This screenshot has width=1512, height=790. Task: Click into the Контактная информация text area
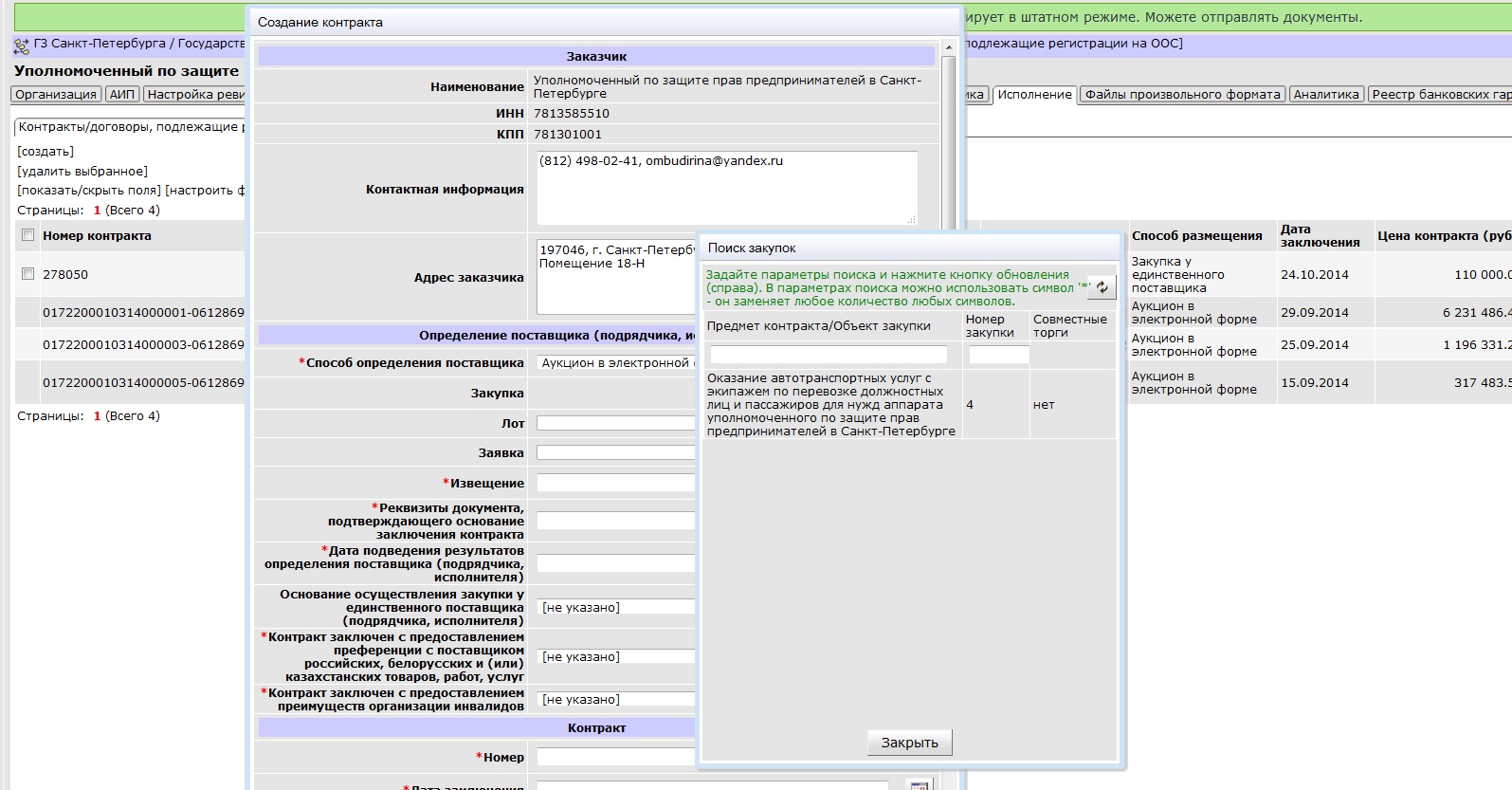[x=727, y=188]
